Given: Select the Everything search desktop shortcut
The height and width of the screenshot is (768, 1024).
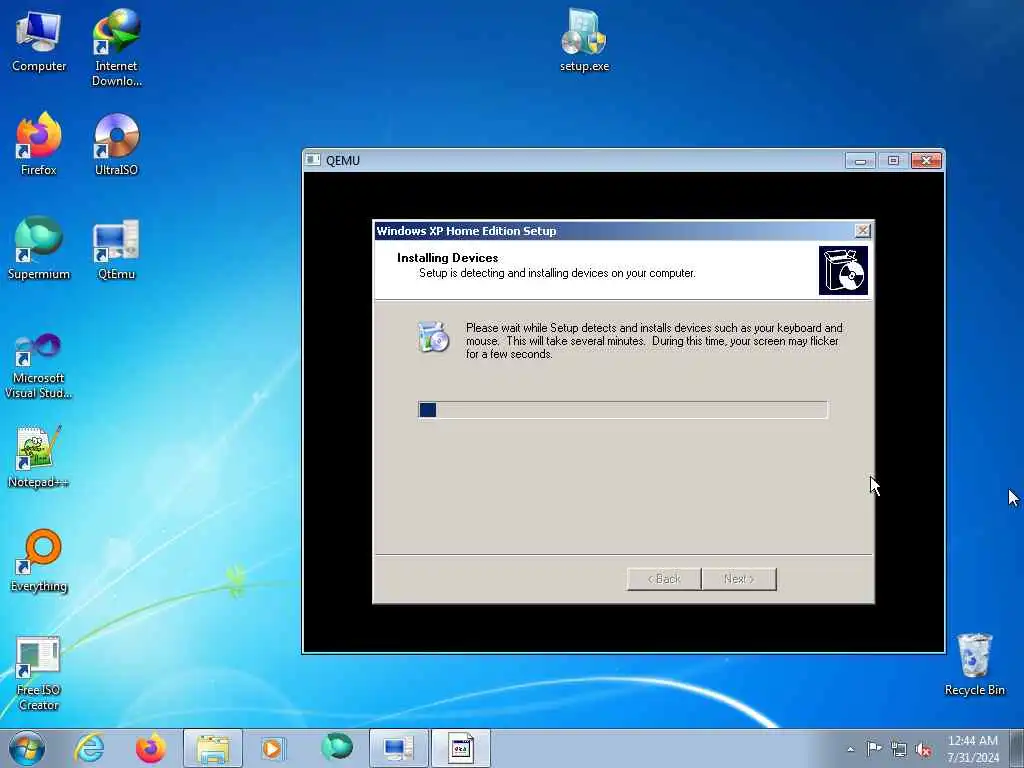Looking at the screenshot, I should [39, 560].
